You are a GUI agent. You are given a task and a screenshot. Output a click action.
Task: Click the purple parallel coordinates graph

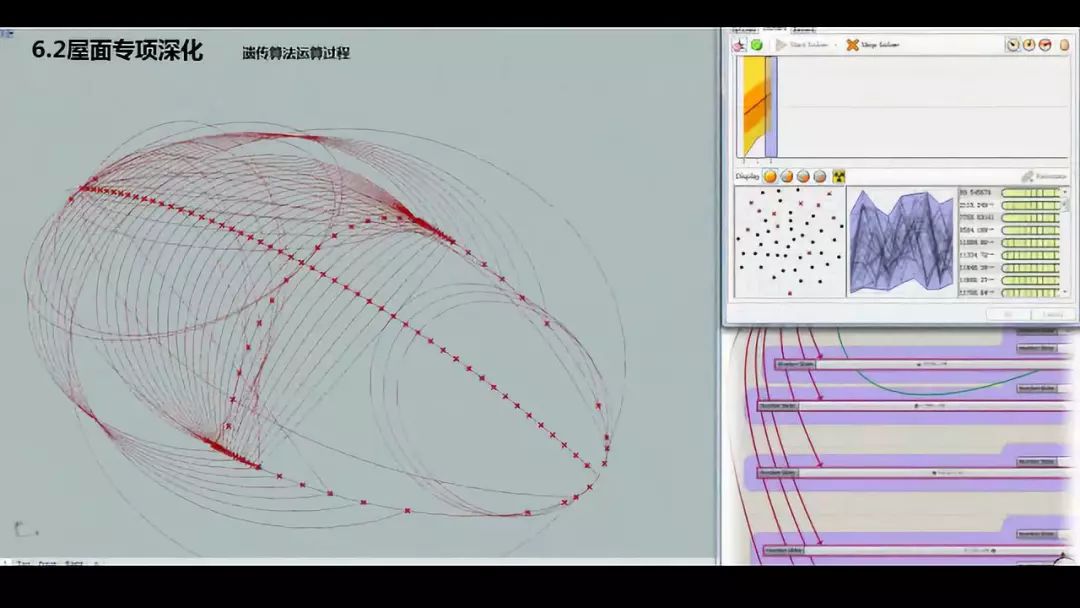tap(902, 242)
